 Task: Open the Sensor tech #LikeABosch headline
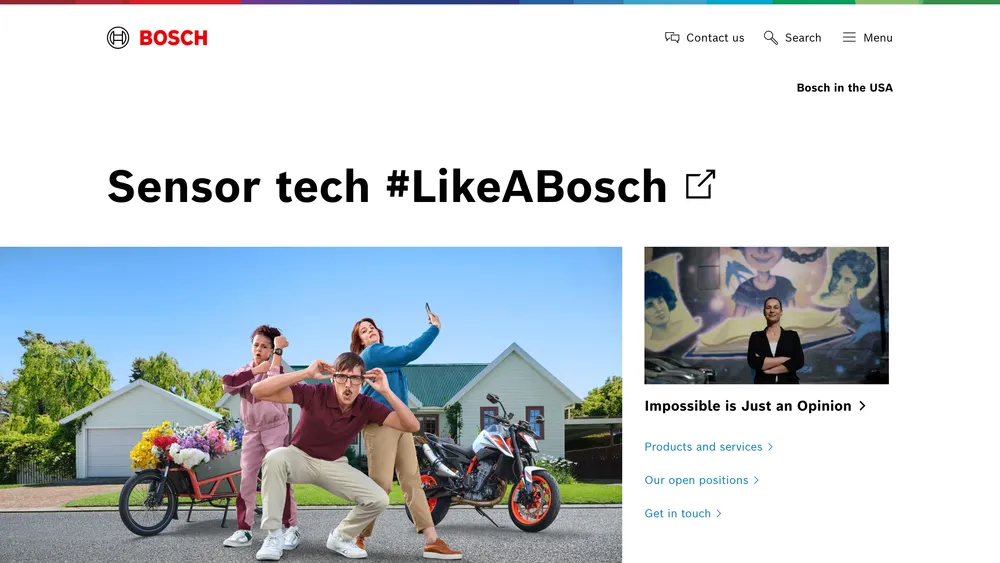tap(386, 186)
